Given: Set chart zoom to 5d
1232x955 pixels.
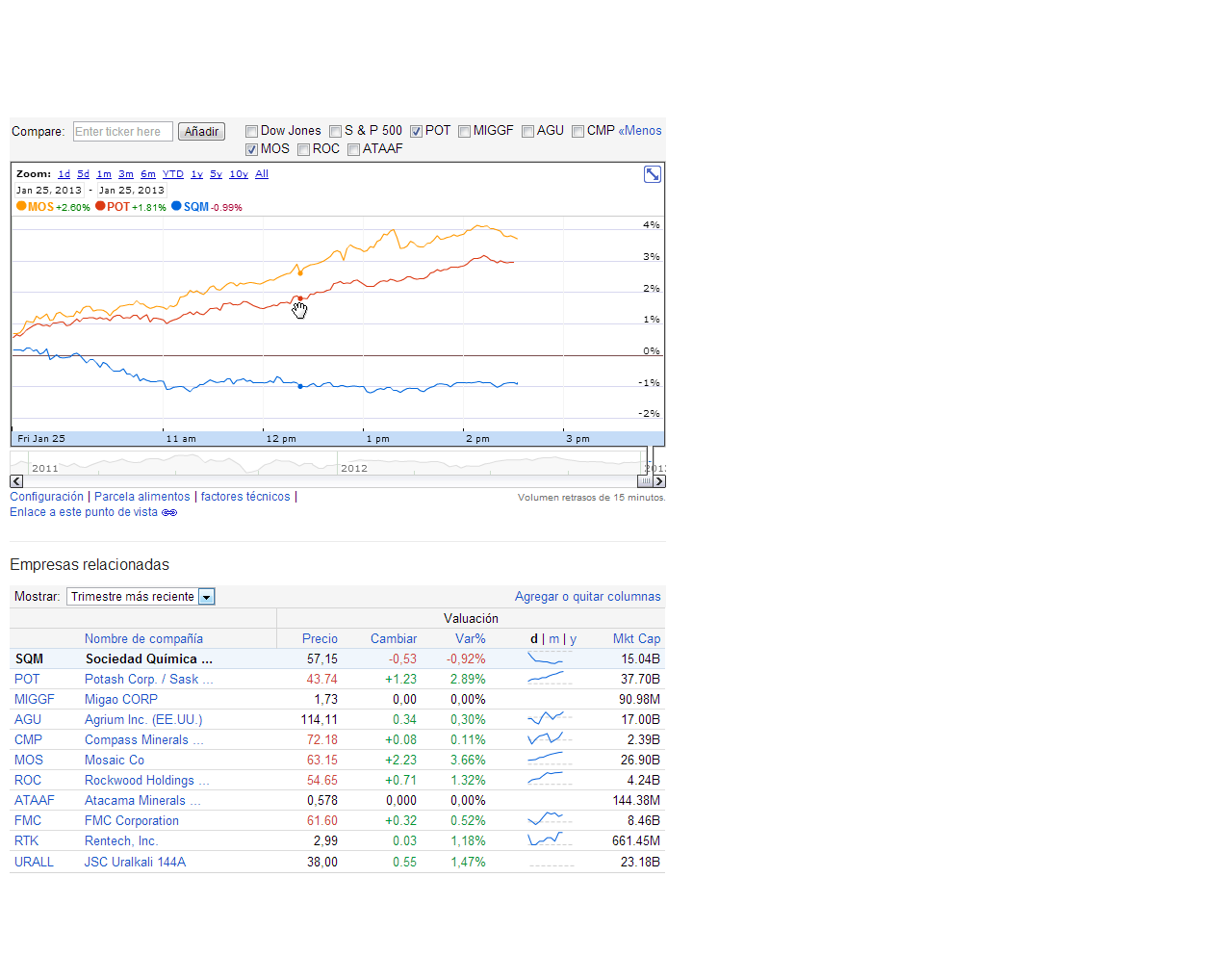Looking at the screenshot, I should point(83,174).
